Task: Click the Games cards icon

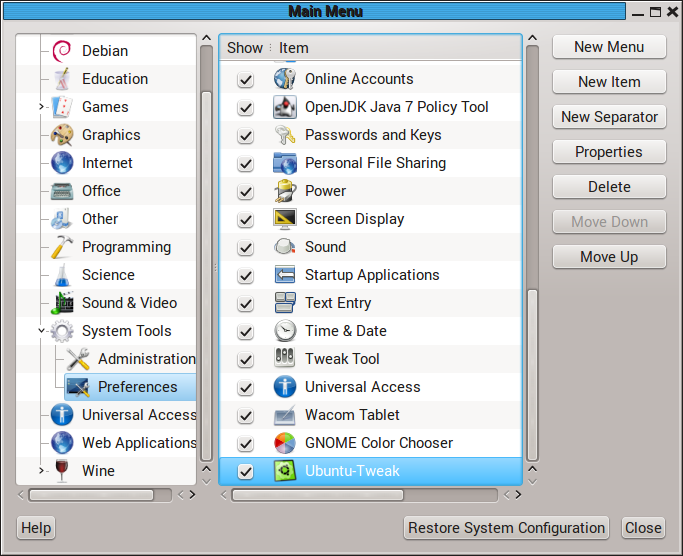Action: [62, 107]
